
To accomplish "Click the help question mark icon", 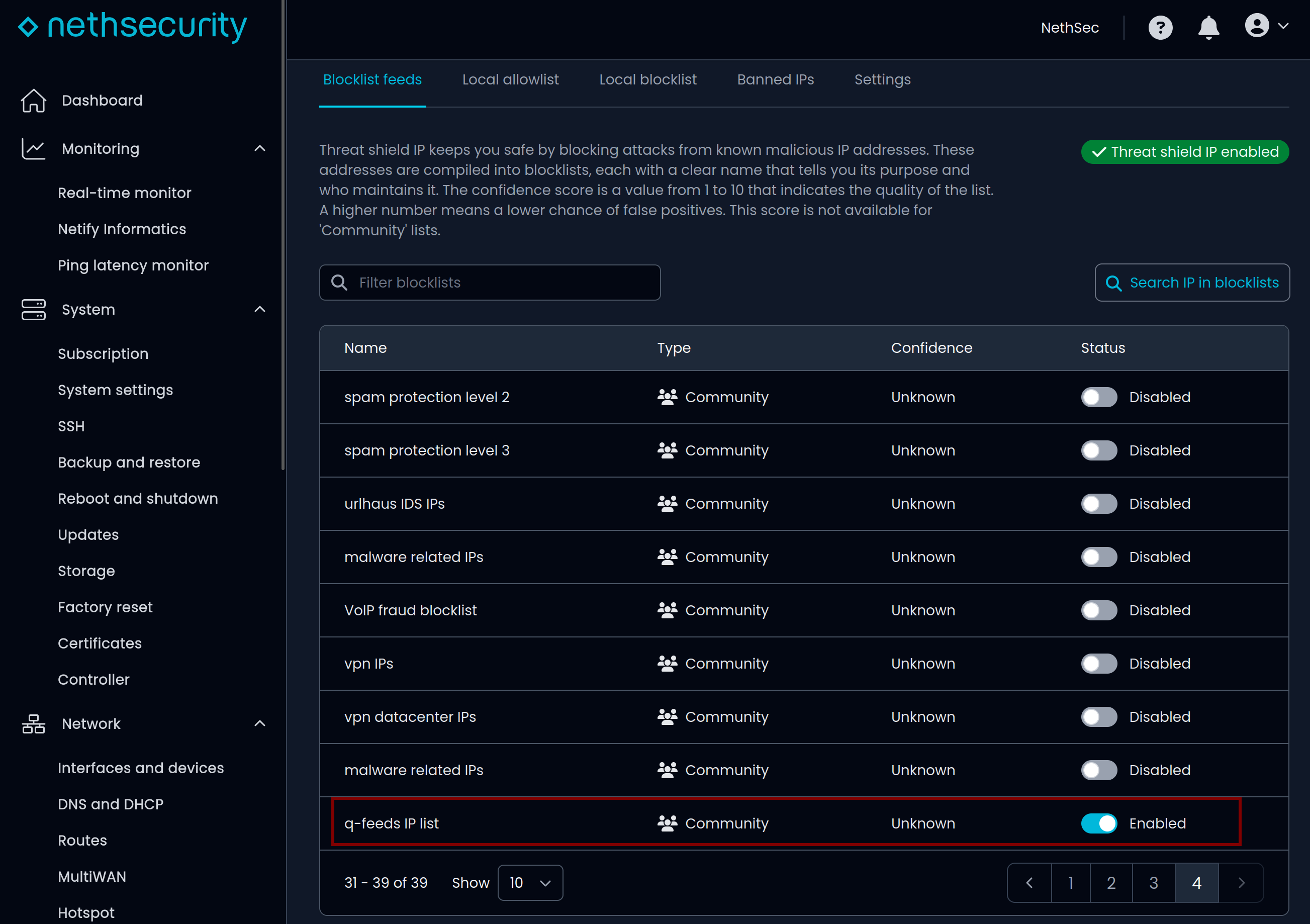I will (x=1160, y=27).
